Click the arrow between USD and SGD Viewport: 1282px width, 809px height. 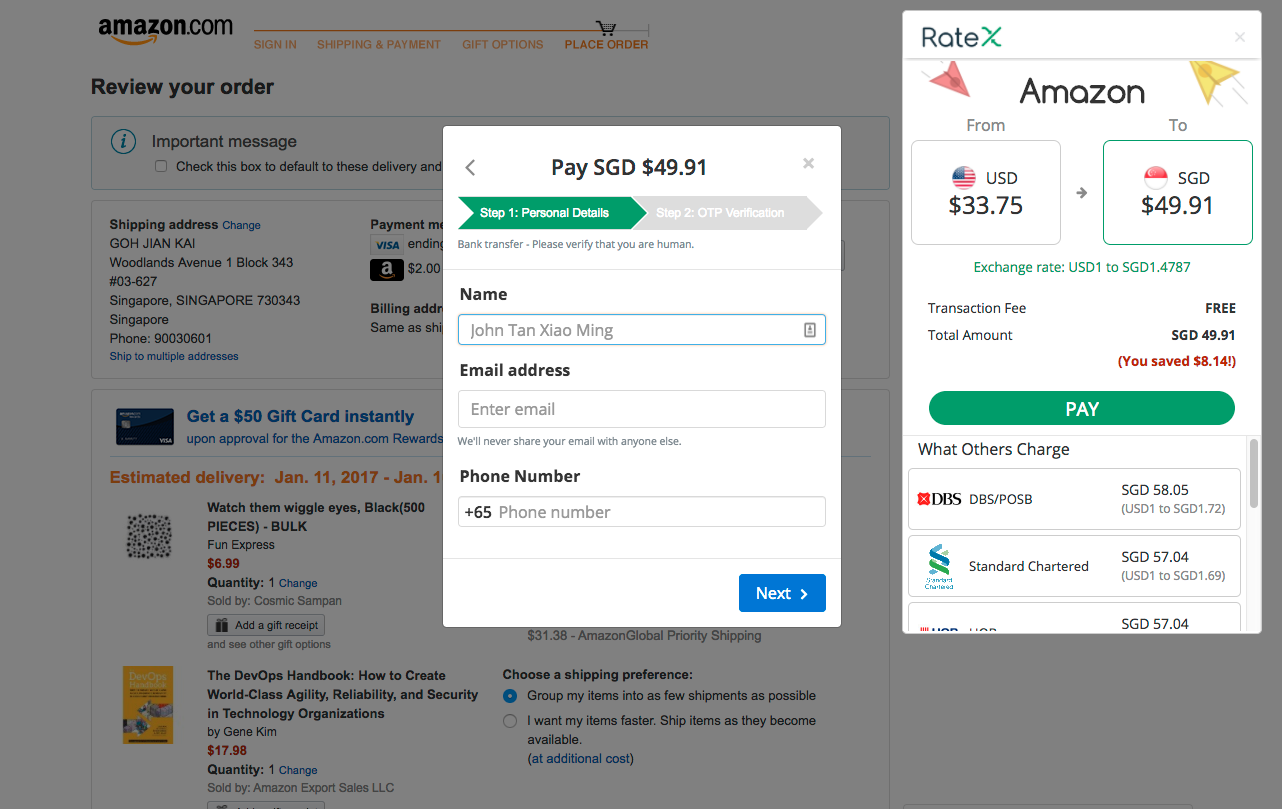[1082, 193]
